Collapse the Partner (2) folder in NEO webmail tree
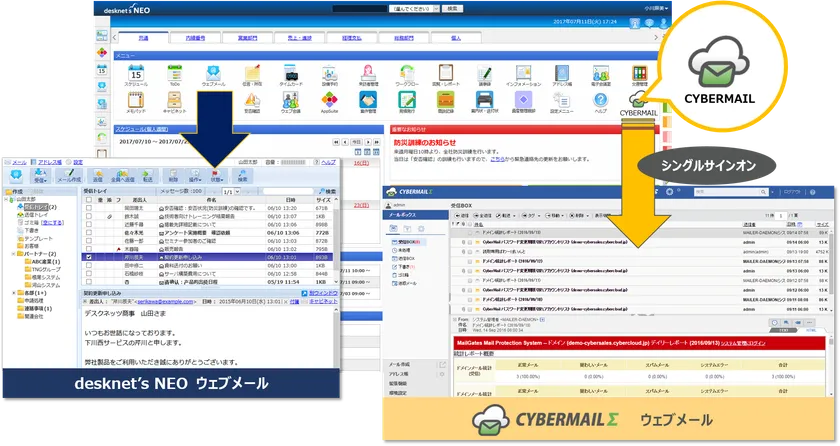Screen dimensions: 840x446 pos(13,254)
